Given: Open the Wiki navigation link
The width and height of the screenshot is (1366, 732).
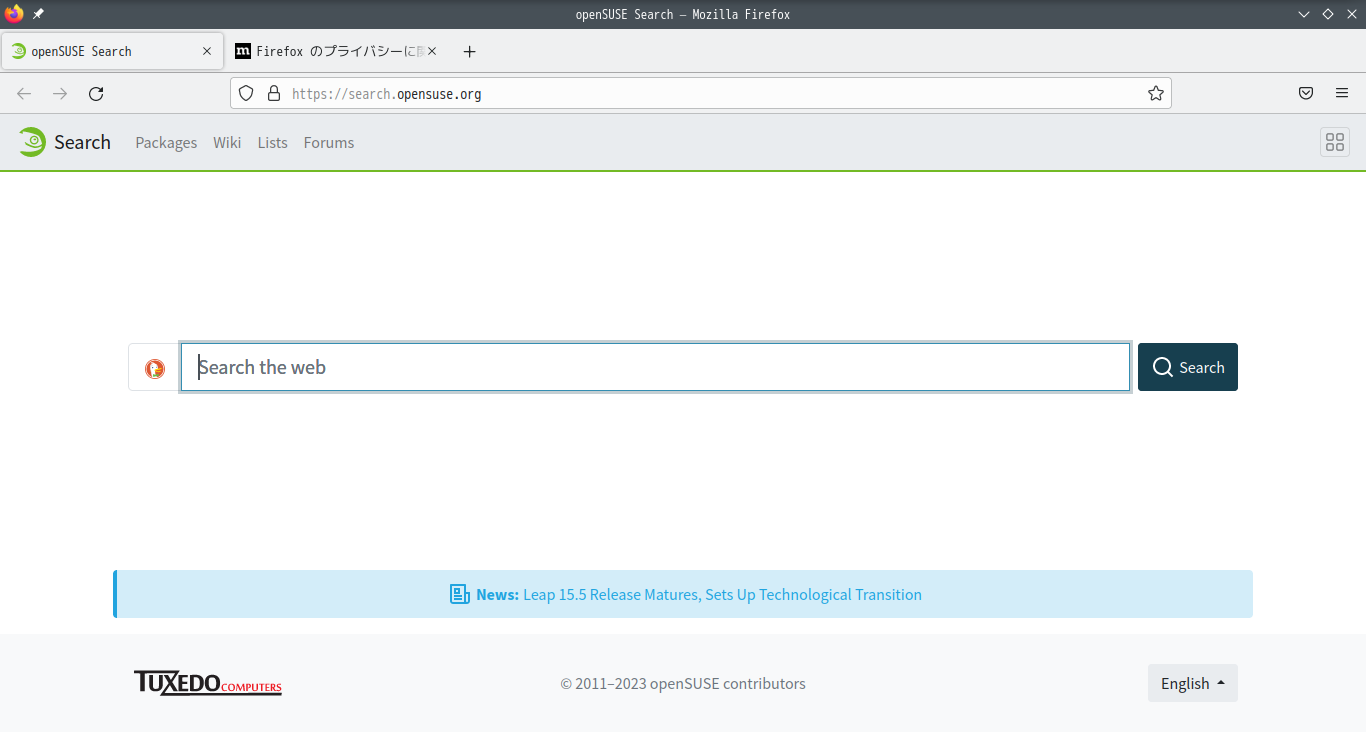Looking at the screenshot, I should coord(227,143).
